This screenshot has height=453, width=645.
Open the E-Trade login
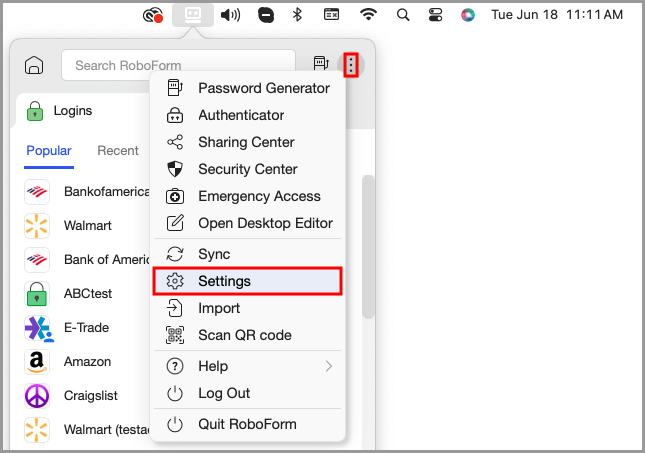click(x=87, y=328)
